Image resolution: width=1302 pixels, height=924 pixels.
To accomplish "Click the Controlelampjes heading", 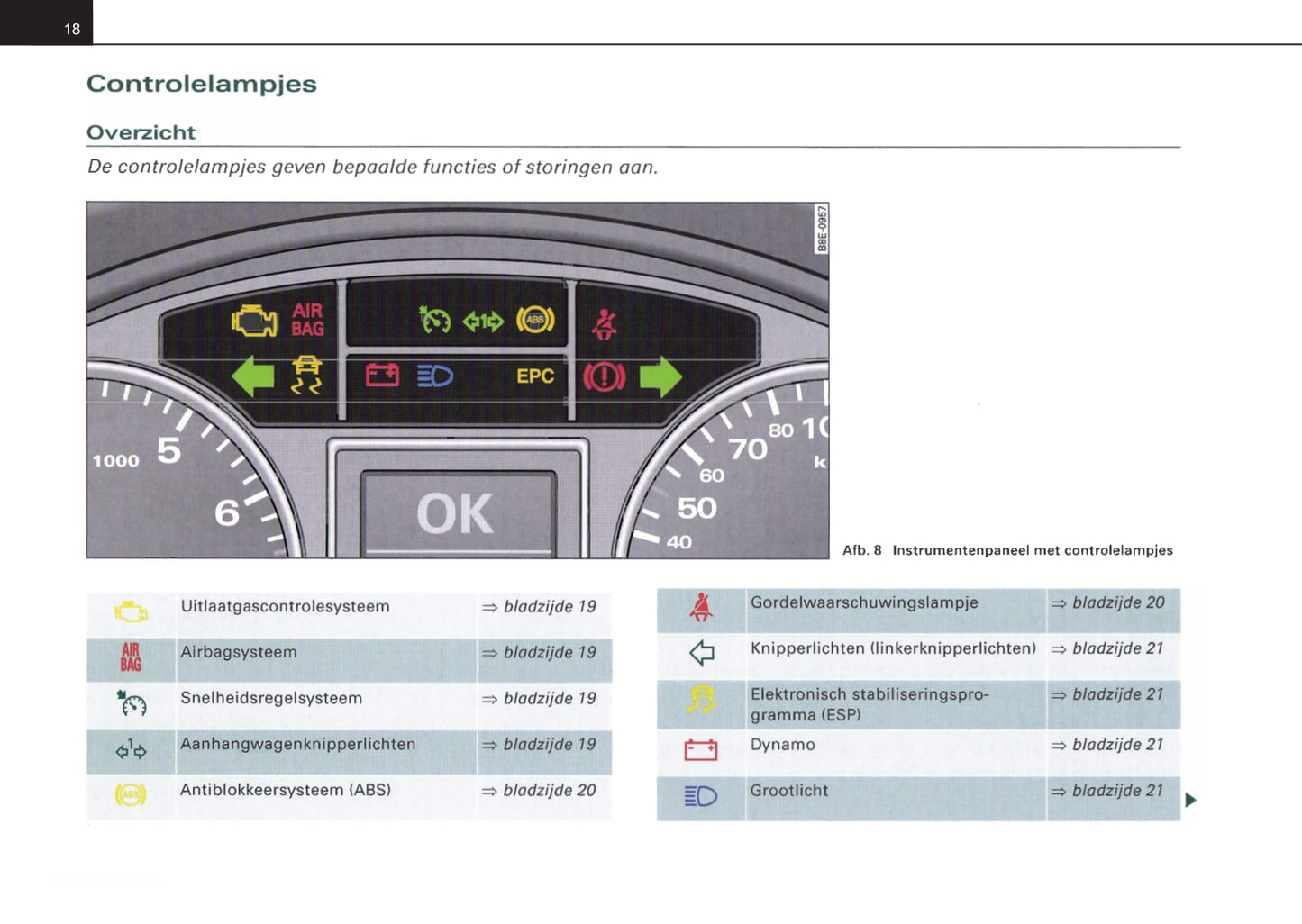I will 202,84.
